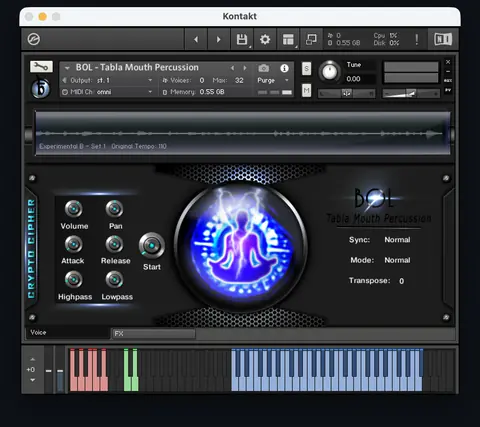Open the settings gear options
Screen dimensions: 480x427
[x=265, y=39]
